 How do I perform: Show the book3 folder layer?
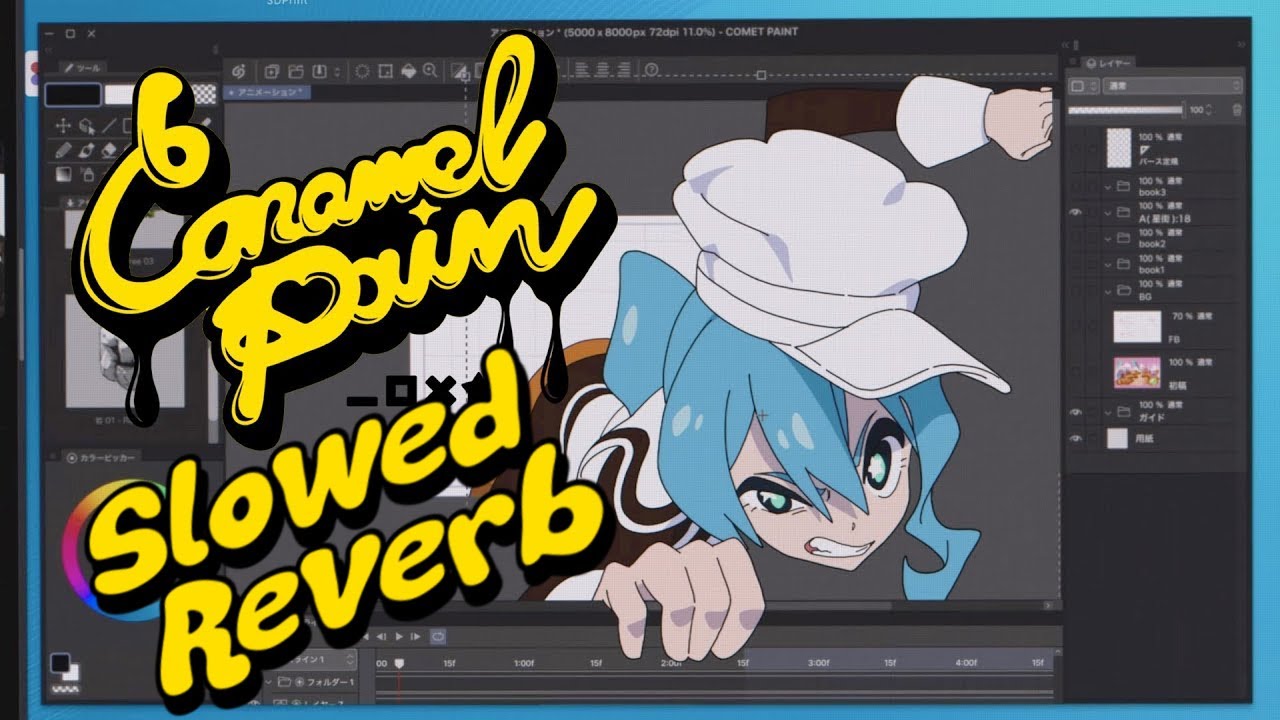(x=1077, y=186)
